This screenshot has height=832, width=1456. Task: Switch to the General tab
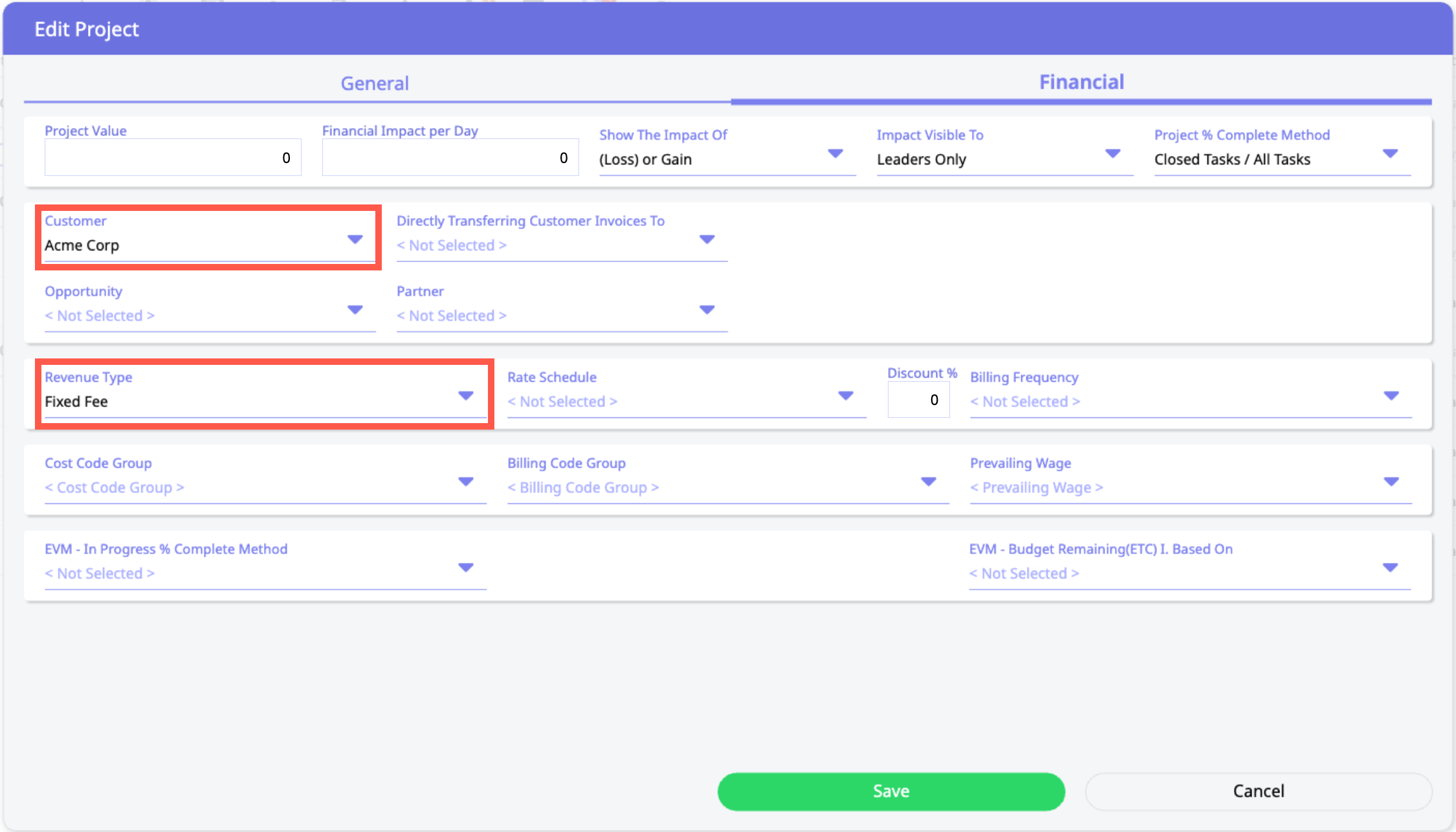[x=375, y=83]
